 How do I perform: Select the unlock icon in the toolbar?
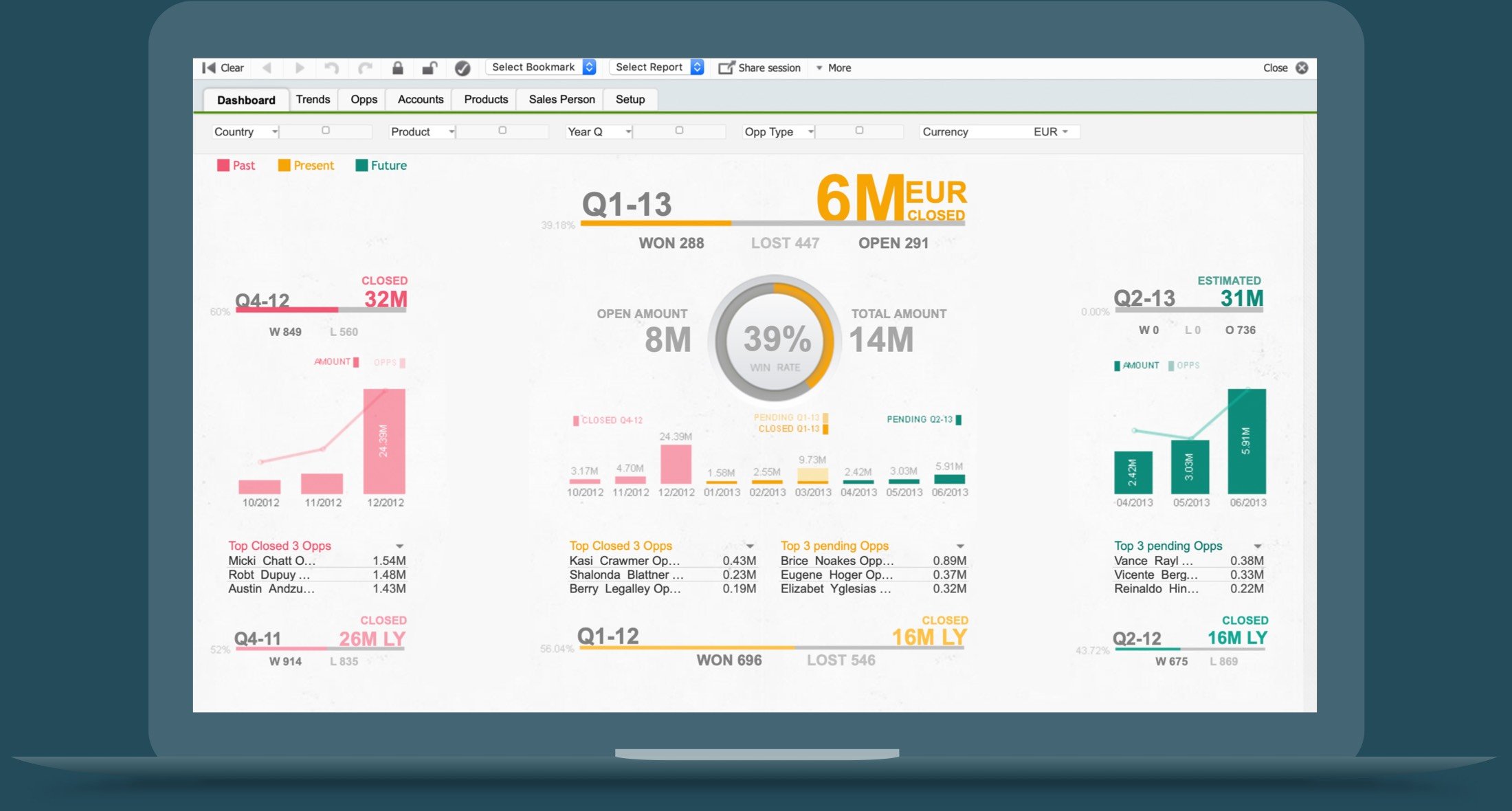pyautogui.click(x=430, y=67)
